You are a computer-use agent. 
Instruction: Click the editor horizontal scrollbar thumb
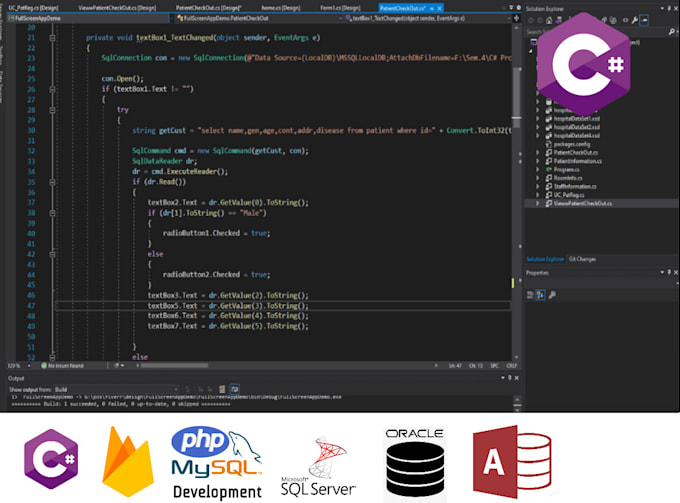point(174,366)
